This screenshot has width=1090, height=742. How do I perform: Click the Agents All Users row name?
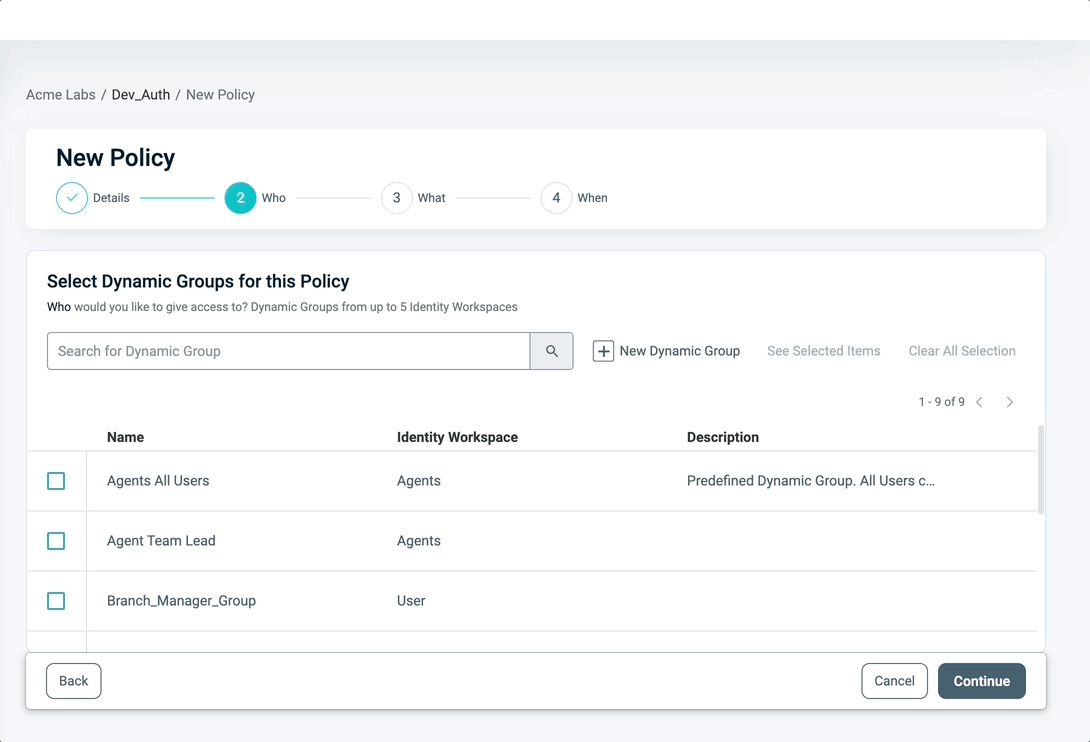click(158, 481)
